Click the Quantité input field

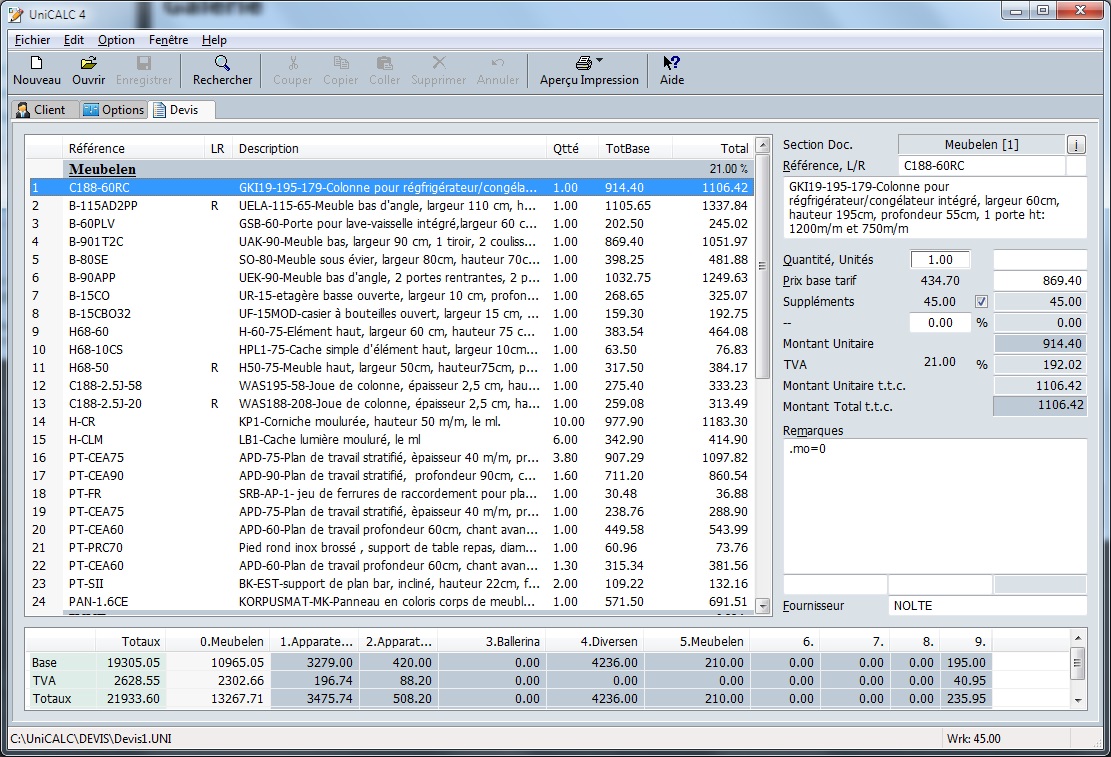940,260
